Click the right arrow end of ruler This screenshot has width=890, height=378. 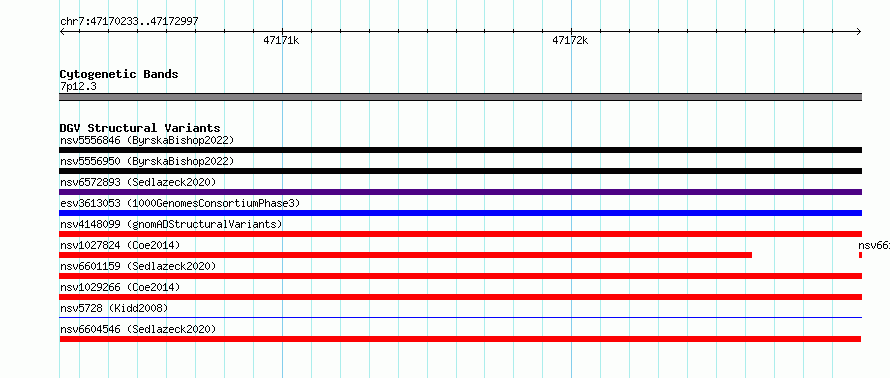(859, 32)
